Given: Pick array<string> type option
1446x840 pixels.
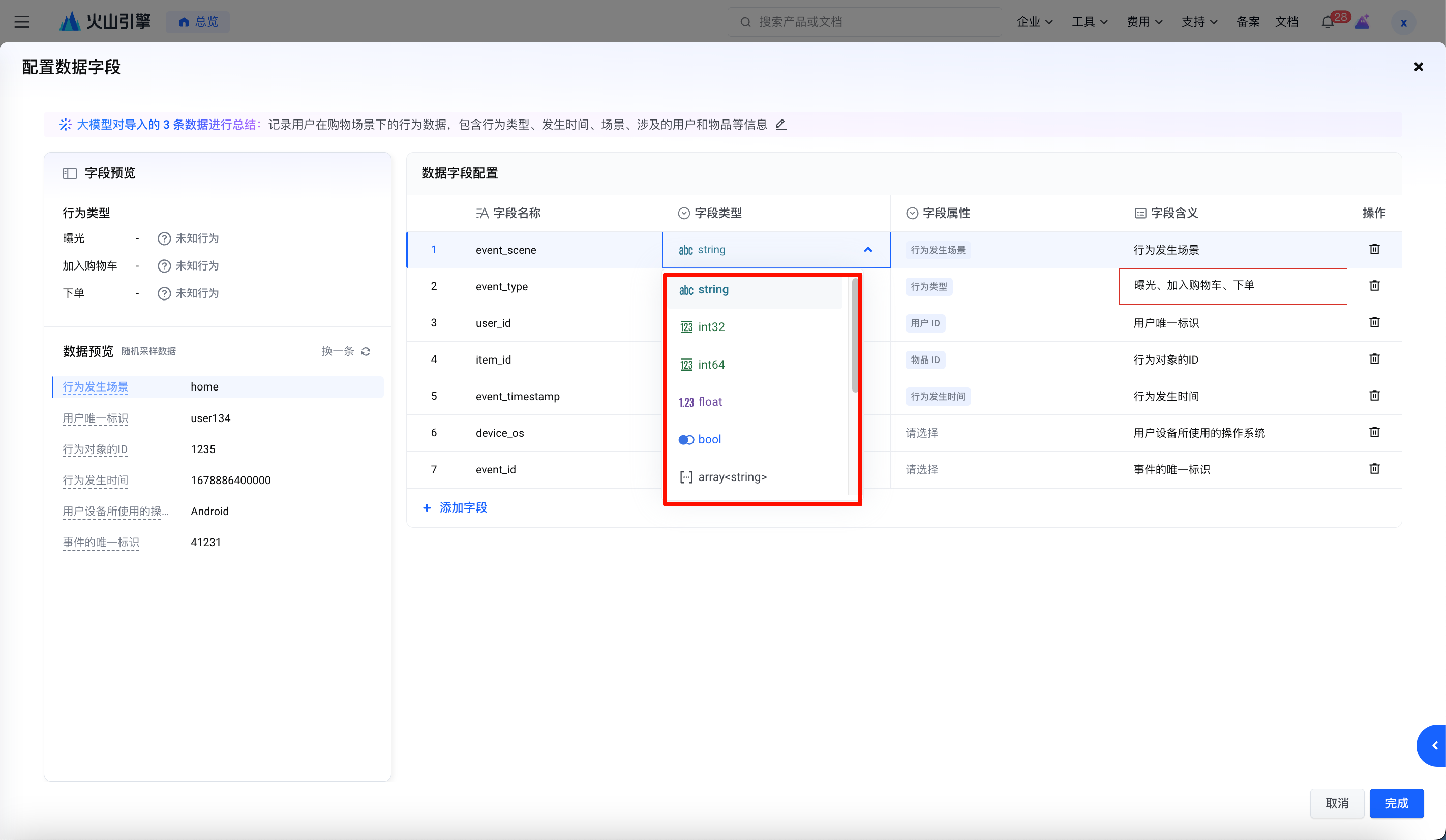Looking at the screenshot, I should 732,477.
